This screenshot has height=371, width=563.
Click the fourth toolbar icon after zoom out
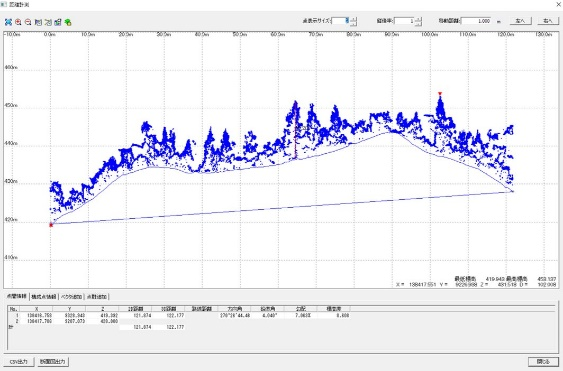pos(38,22)
